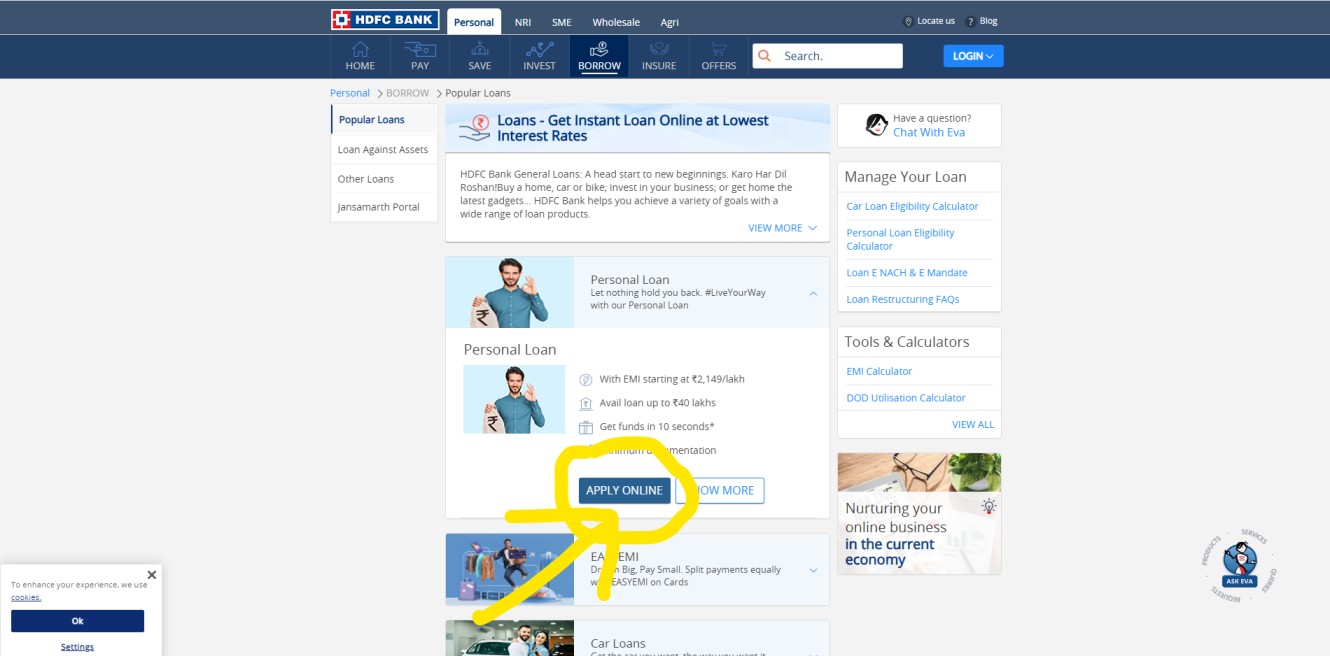
Task: Click Chat With Eva link
Action: 929,132
